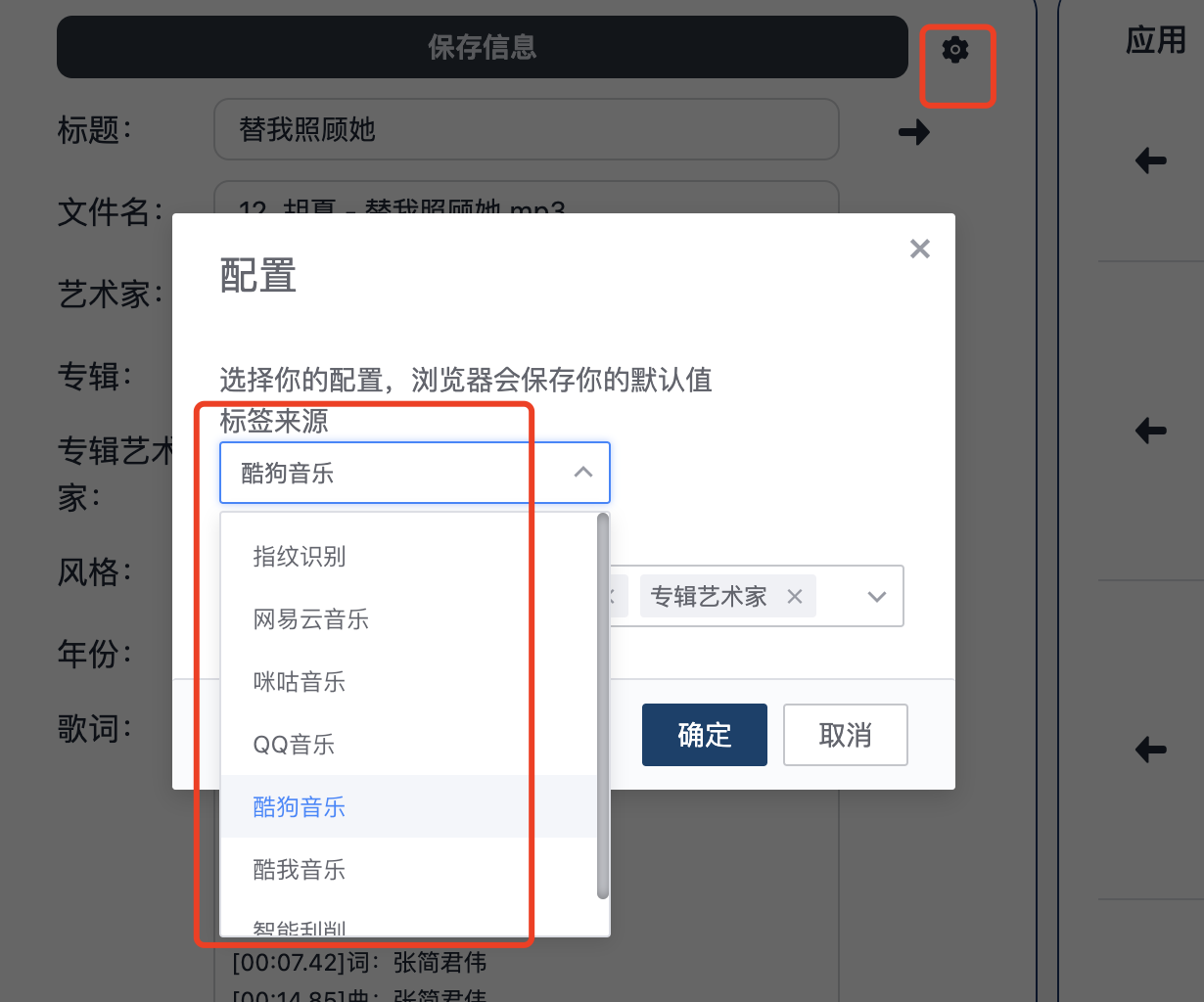Select the highlighted 酷狗音乐 option

[300, 807]
